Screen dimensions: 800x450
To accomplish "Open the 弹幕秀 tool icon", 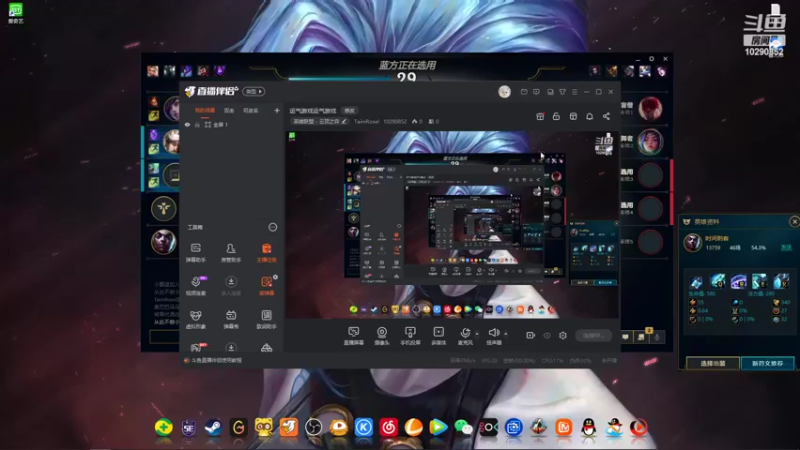I will (231, 319).
